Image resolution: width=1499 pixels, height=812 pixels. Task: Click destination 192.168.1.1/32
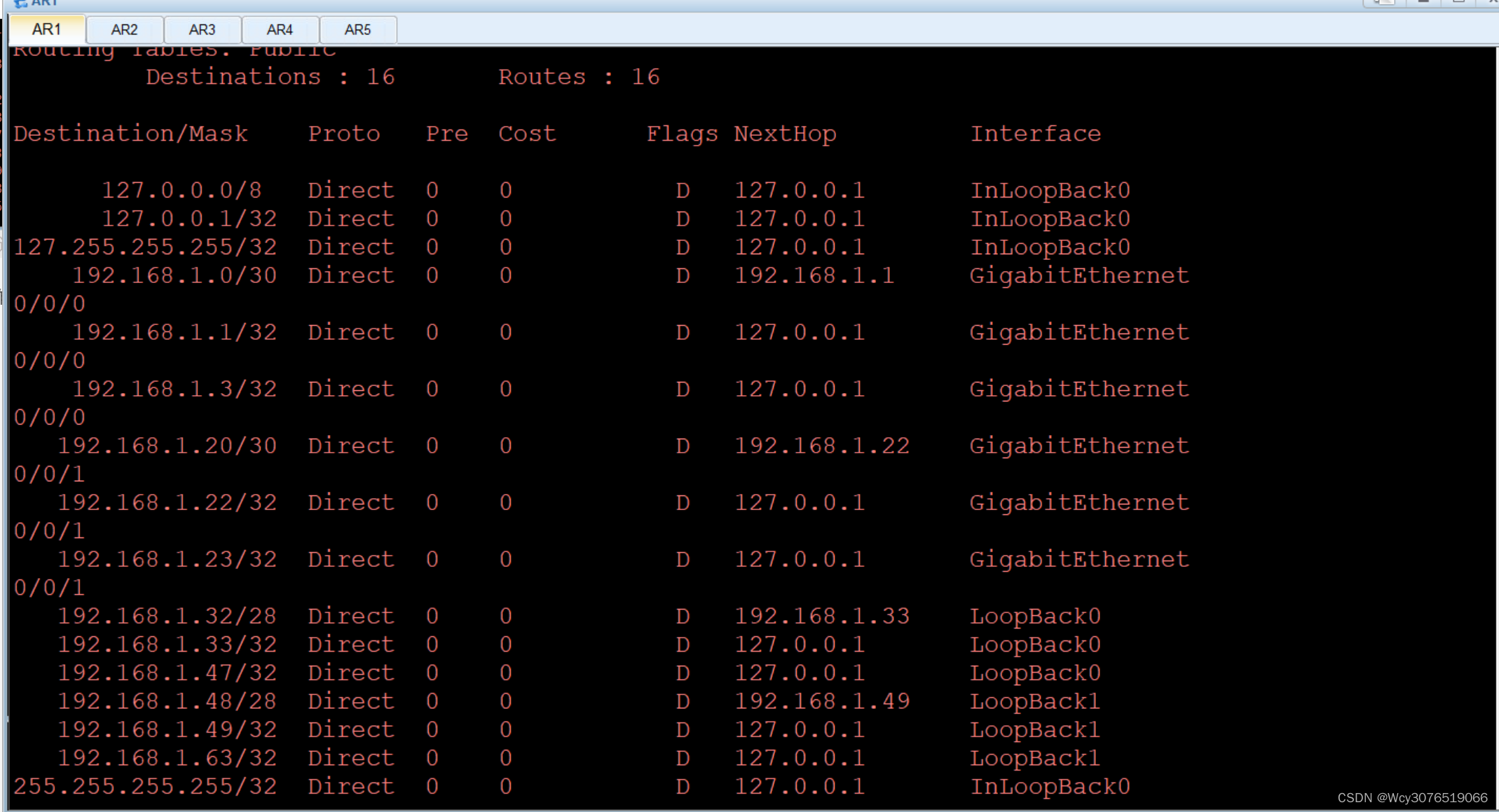174,333
